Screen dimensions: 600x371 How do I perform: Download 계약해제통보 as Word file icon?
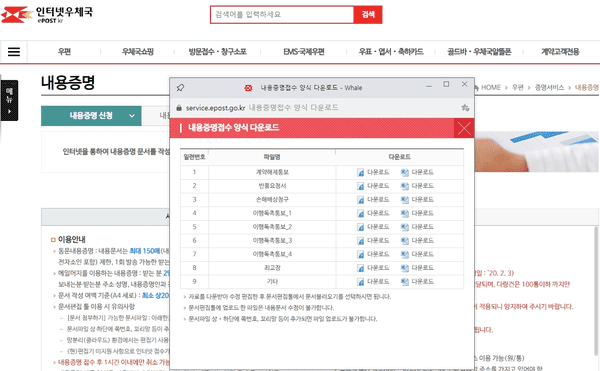coord(404,172)
